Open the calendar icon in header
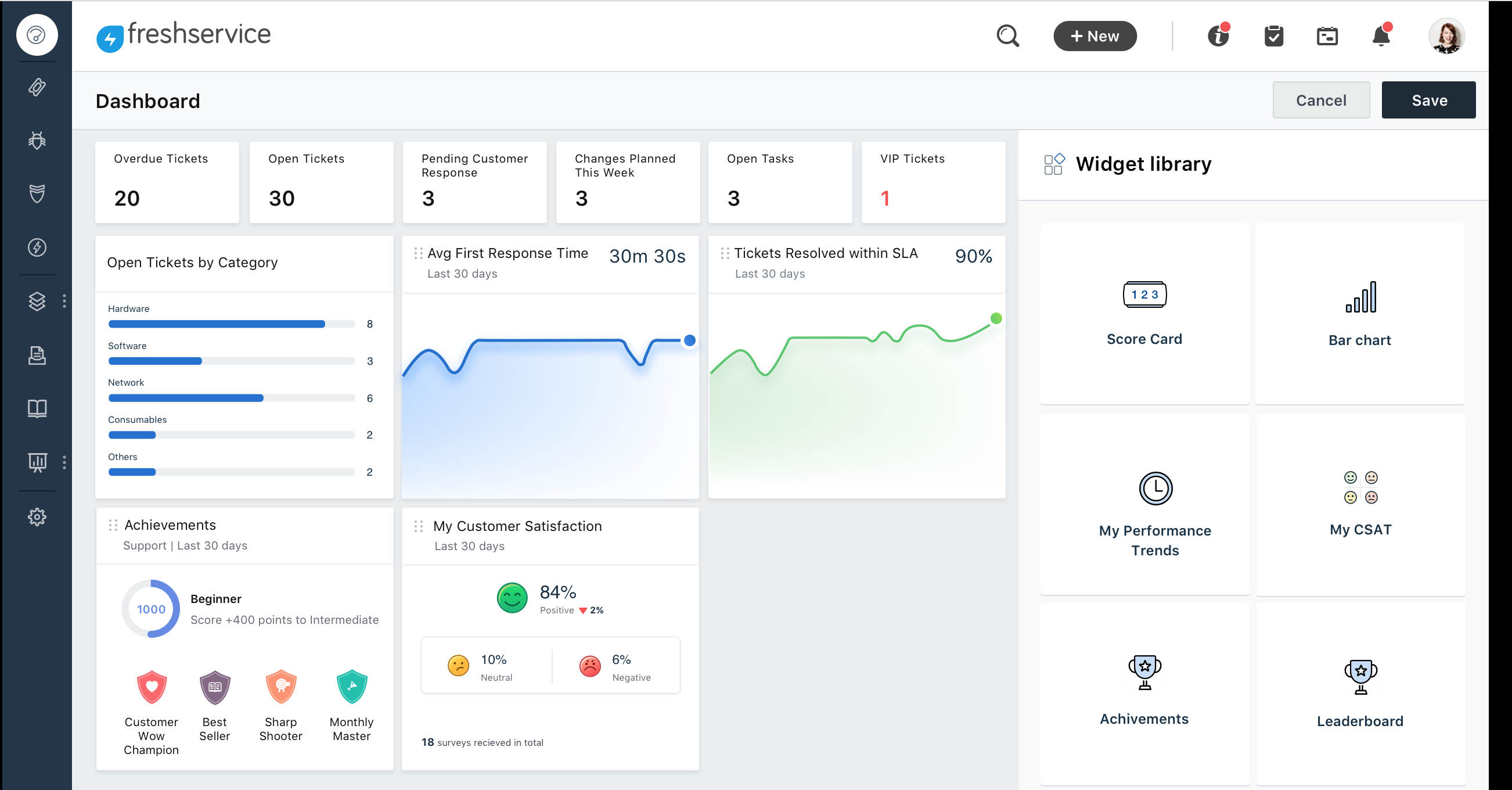 click(x=1327, y=37)
